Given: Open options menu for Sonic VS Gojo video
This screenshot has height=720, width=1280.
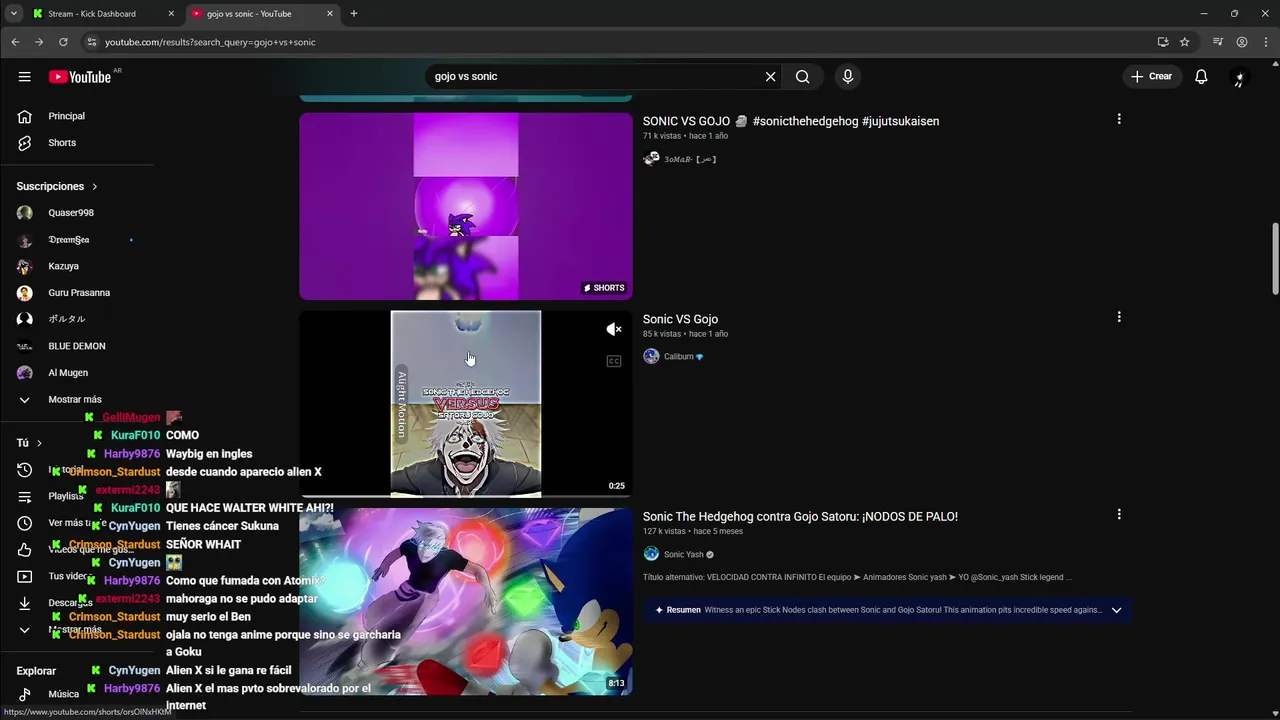Looking at the screenshot, I should 1119,317.
